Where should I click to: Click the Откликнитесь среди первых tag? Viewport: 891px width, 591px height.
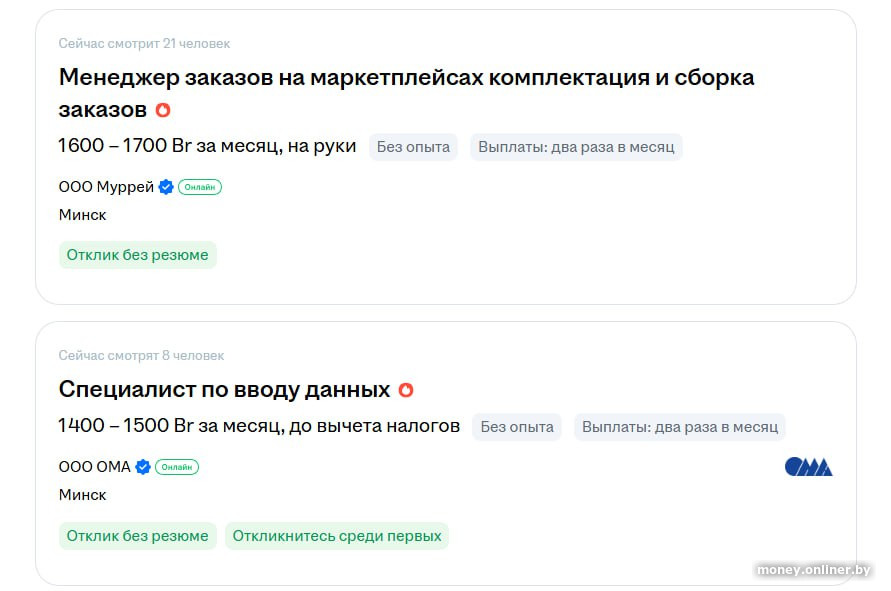[x=337, y=536]
